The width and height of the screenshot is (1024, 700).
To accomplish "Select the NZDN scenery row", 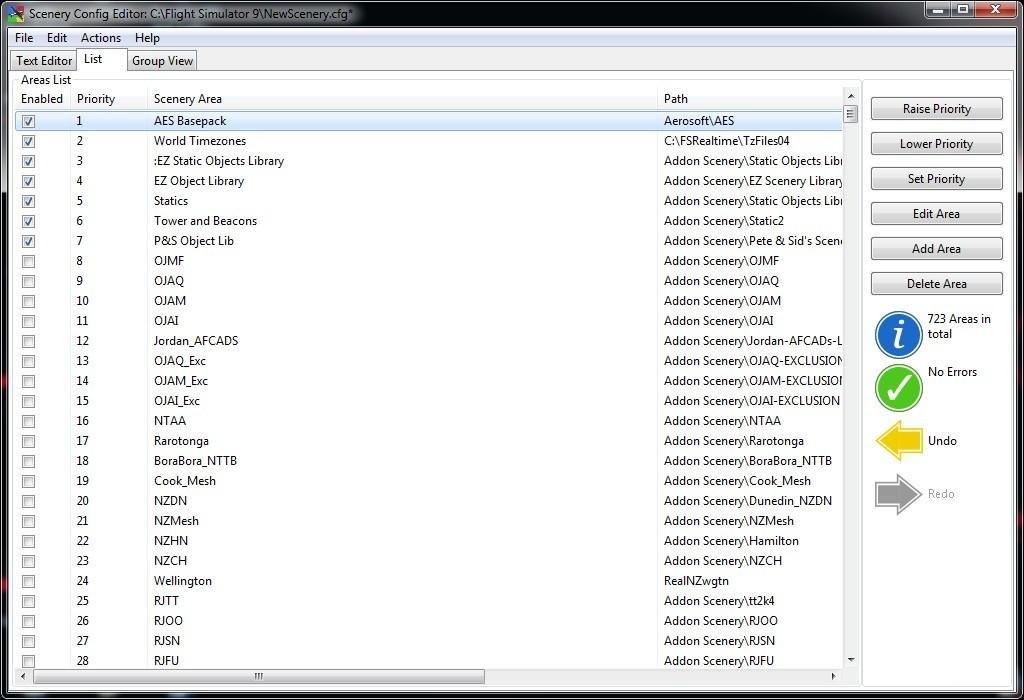I will point(428,501).
